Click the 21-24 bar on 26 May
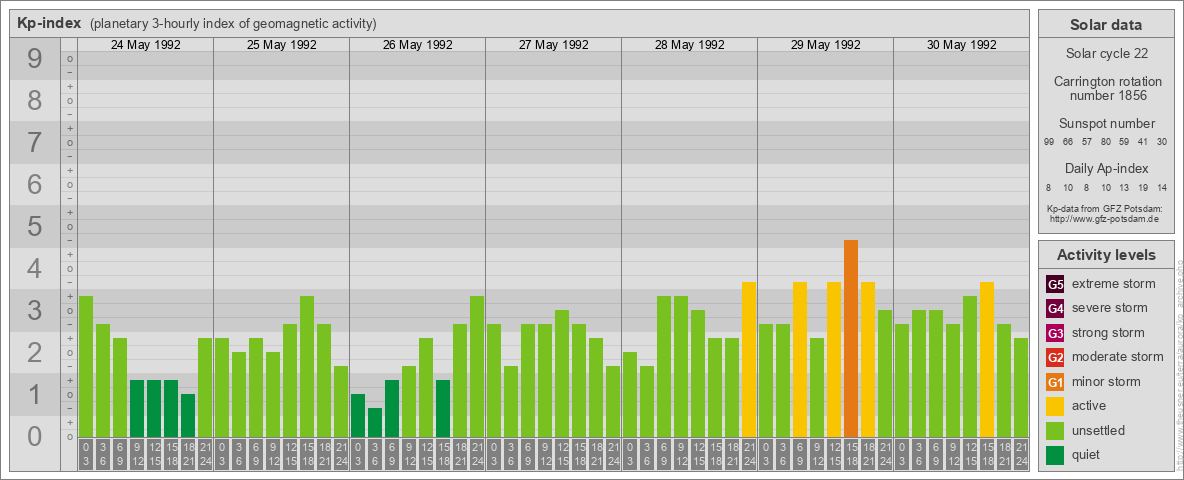This screenshot has height=480, width=1184. [477, 367]
